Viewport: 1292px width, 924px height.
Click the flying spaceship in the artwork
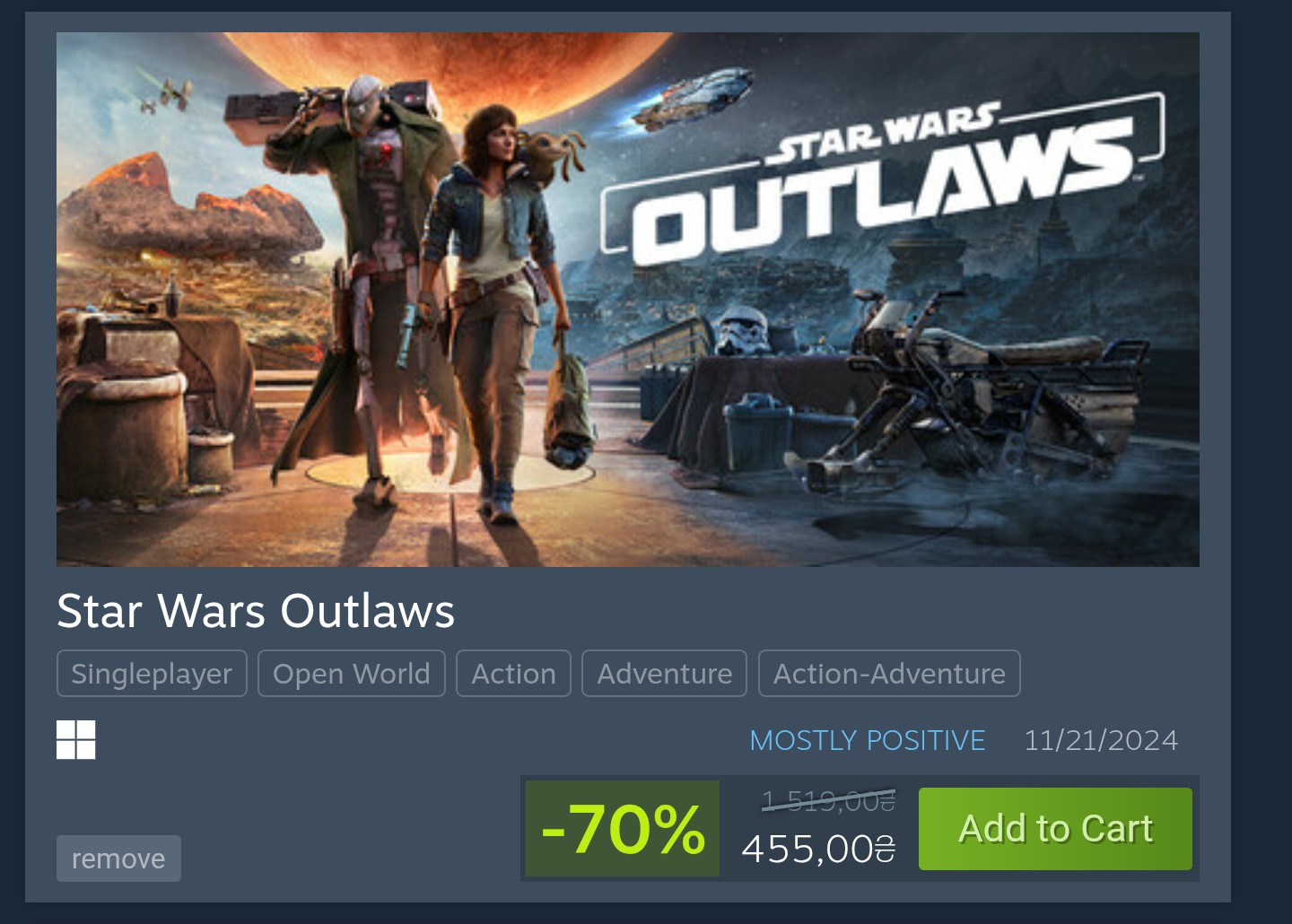tap(693, 97)
